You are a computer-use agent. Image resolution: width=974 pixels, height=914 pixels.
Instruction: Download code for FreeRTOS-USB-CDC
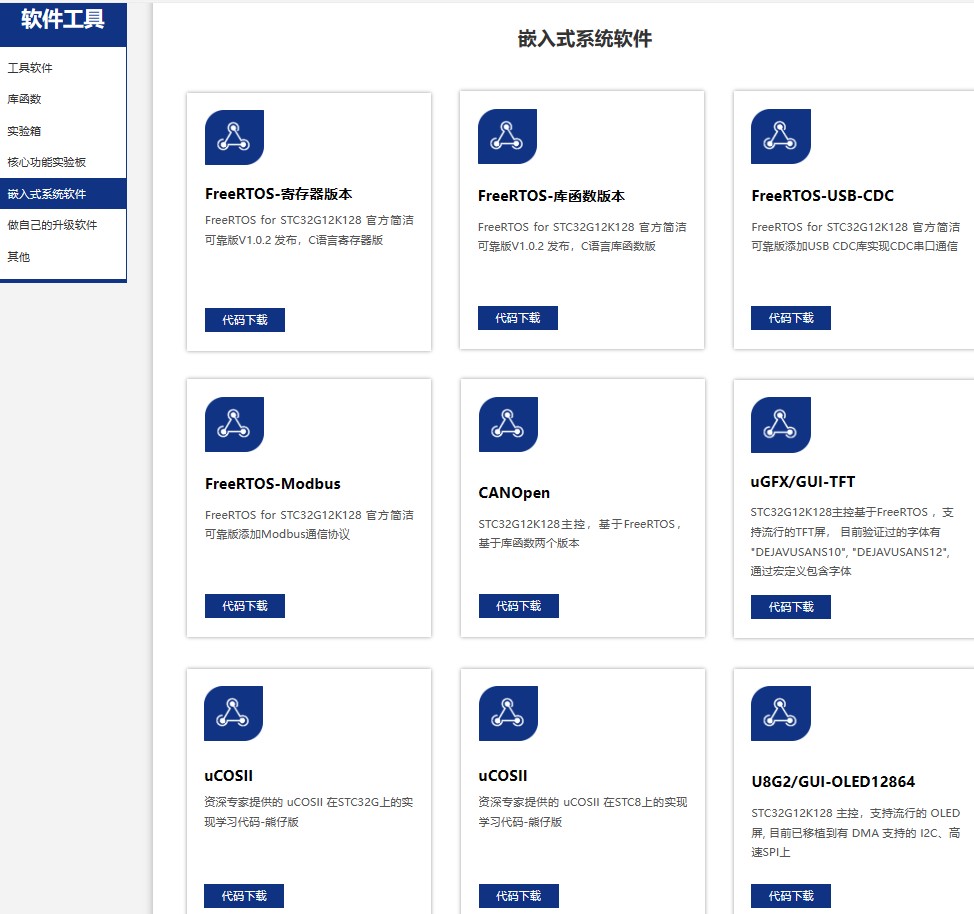(x=791, y=318)
